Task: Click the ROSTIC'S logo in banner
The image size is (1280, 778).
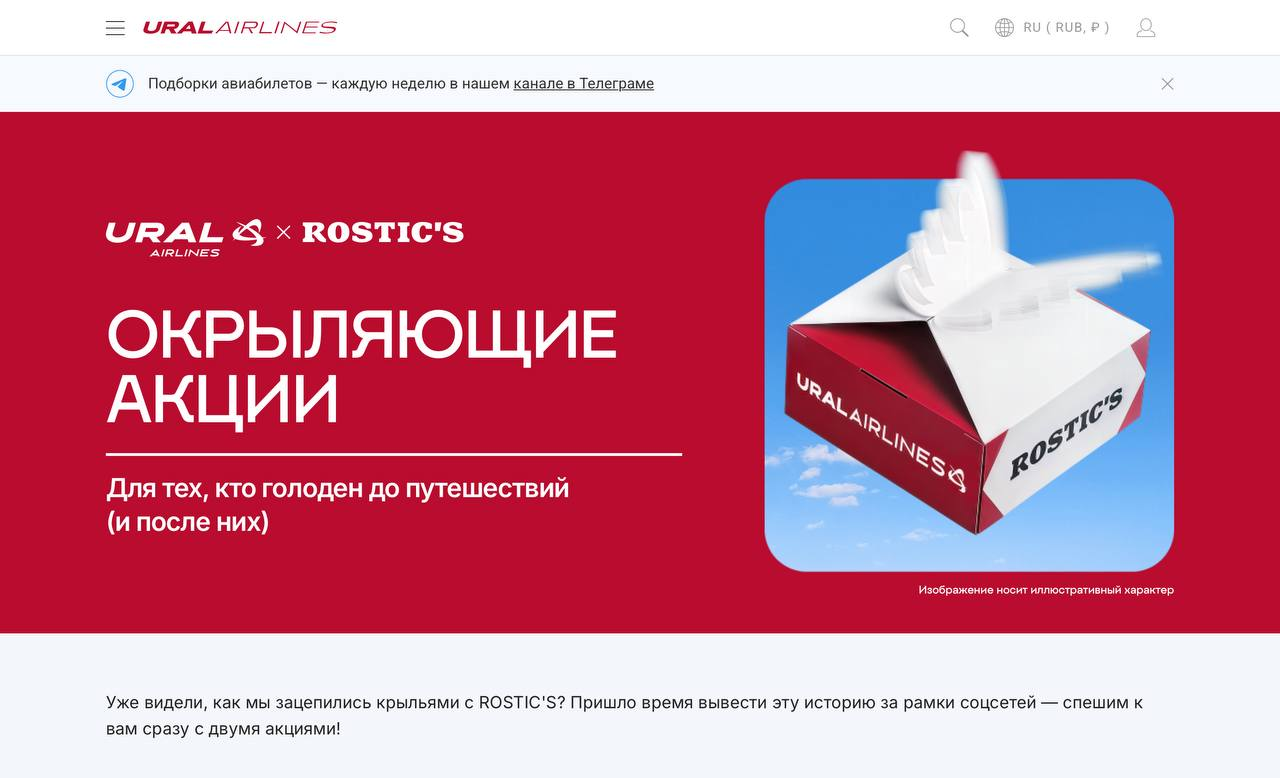Action: pos(383,232)
